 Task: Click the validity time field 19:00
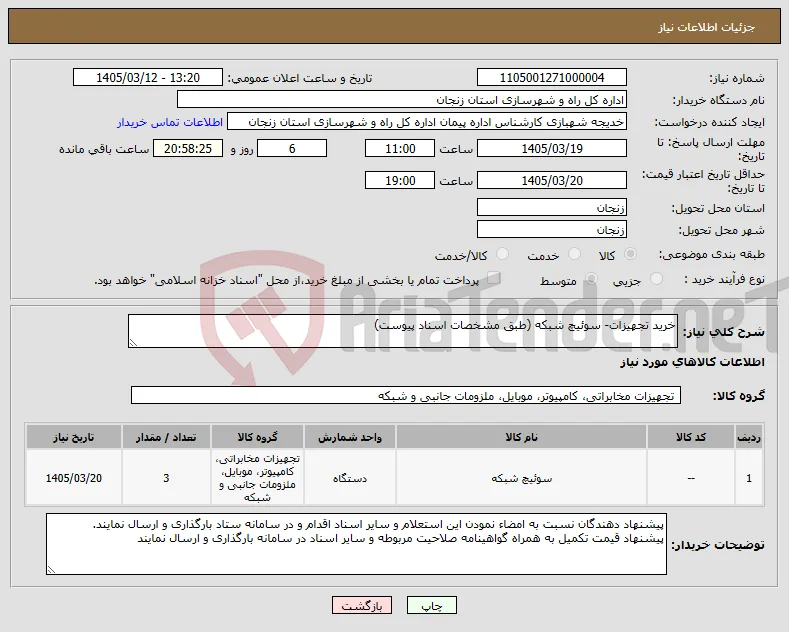pyautogui.click(x=400, y=180)
